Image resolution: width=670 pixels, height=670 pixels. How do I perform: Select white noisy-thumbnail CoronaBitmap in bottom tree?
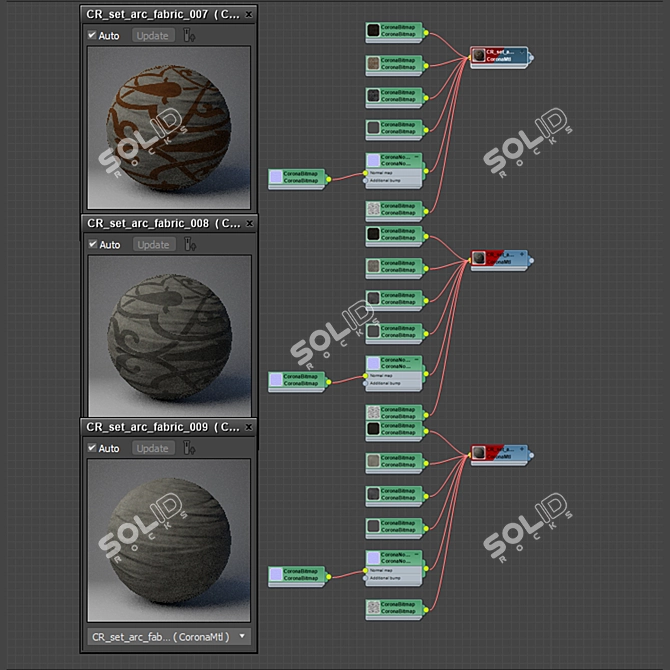click(394, 608)
